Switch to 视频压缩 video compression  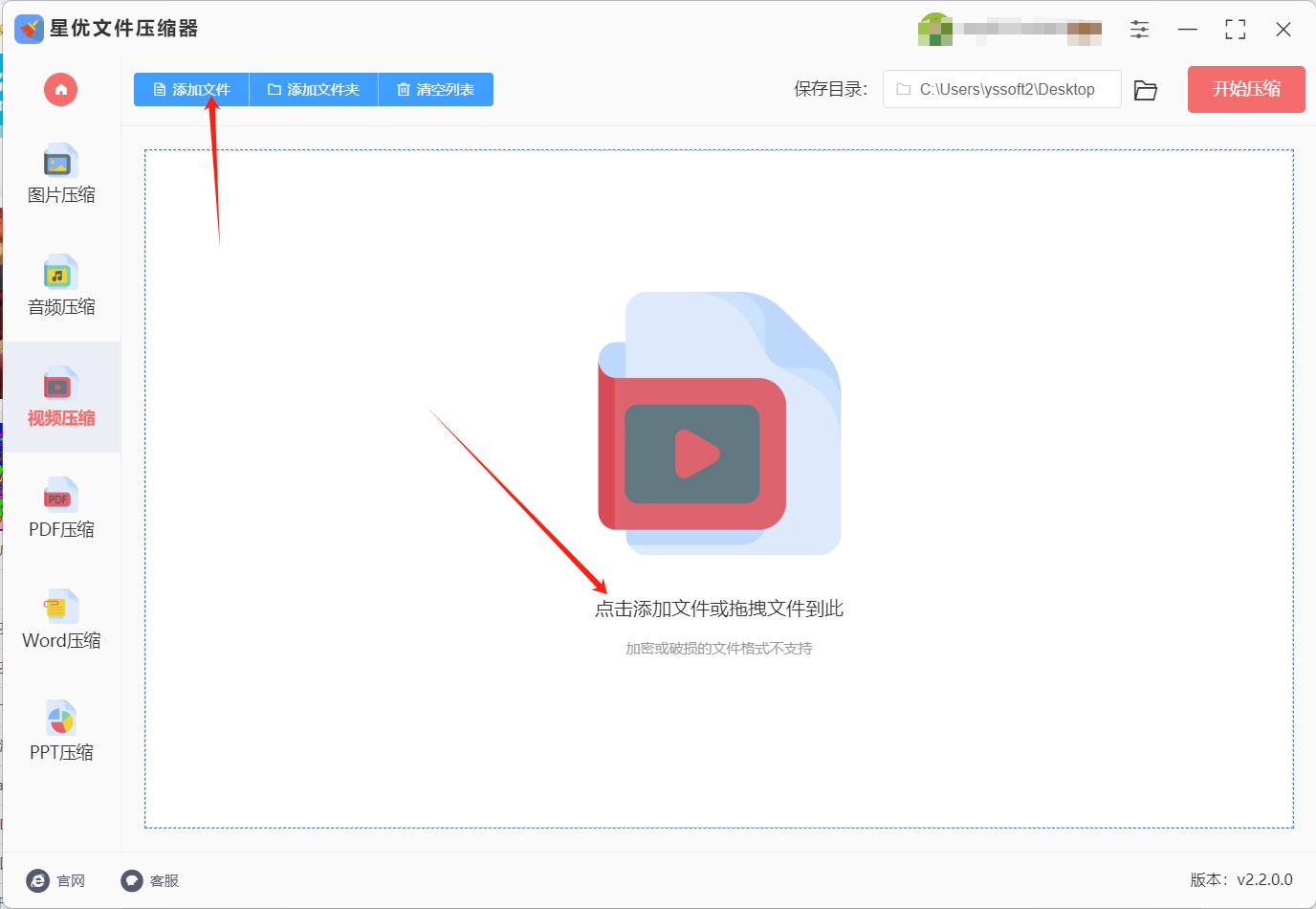click(61, 397)
